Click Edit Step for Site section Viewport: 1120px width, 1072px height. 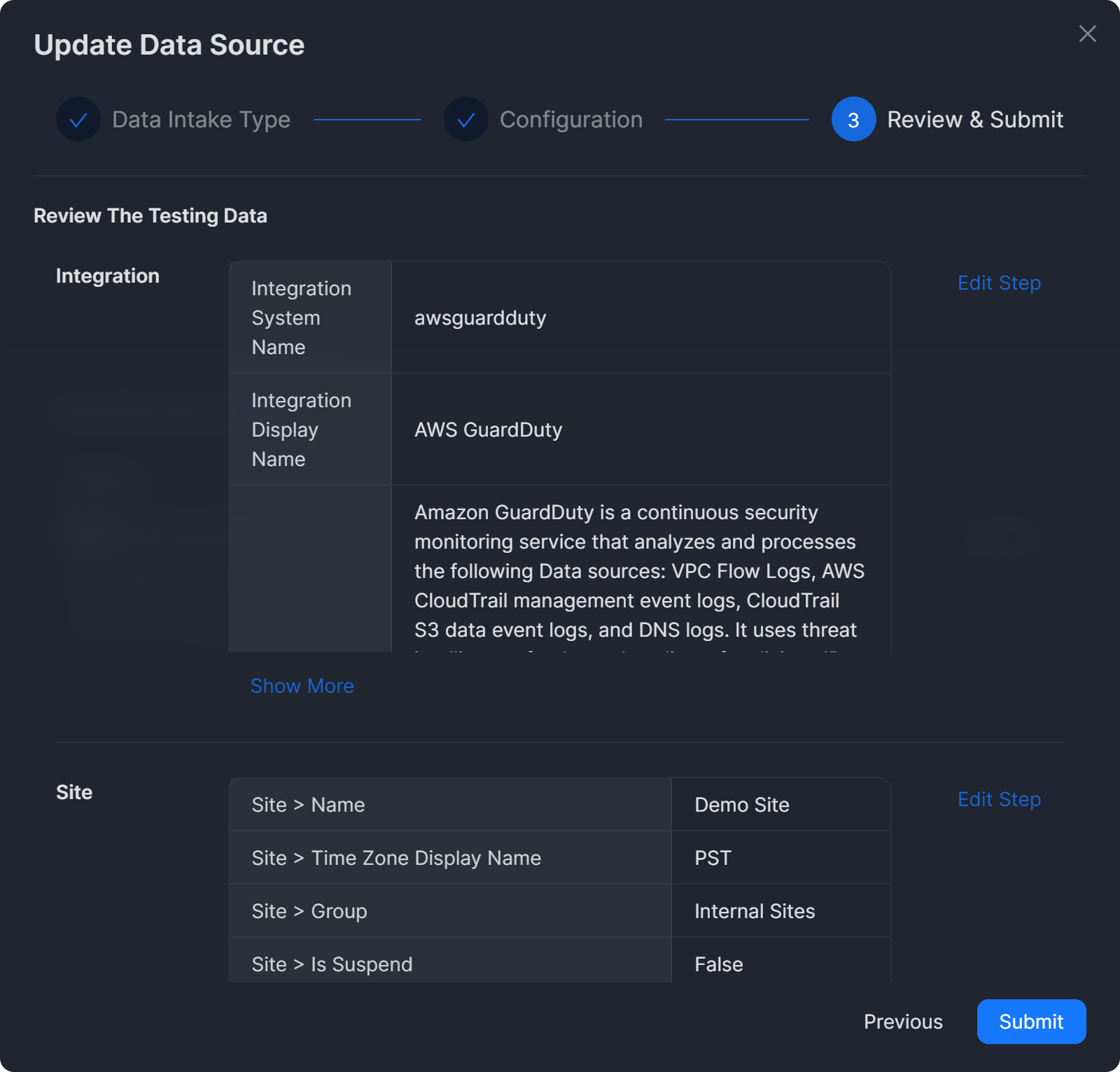coord(998,799)
